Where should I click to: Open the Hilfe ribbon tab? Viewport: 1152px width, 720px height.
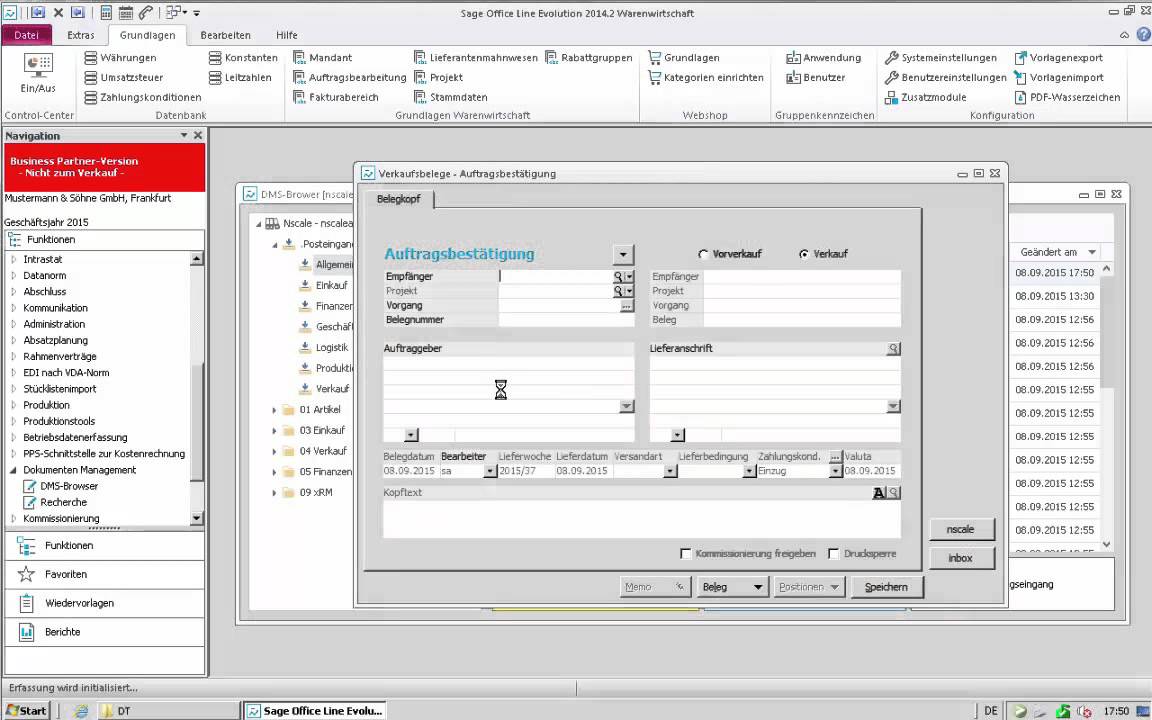[287, 35]
